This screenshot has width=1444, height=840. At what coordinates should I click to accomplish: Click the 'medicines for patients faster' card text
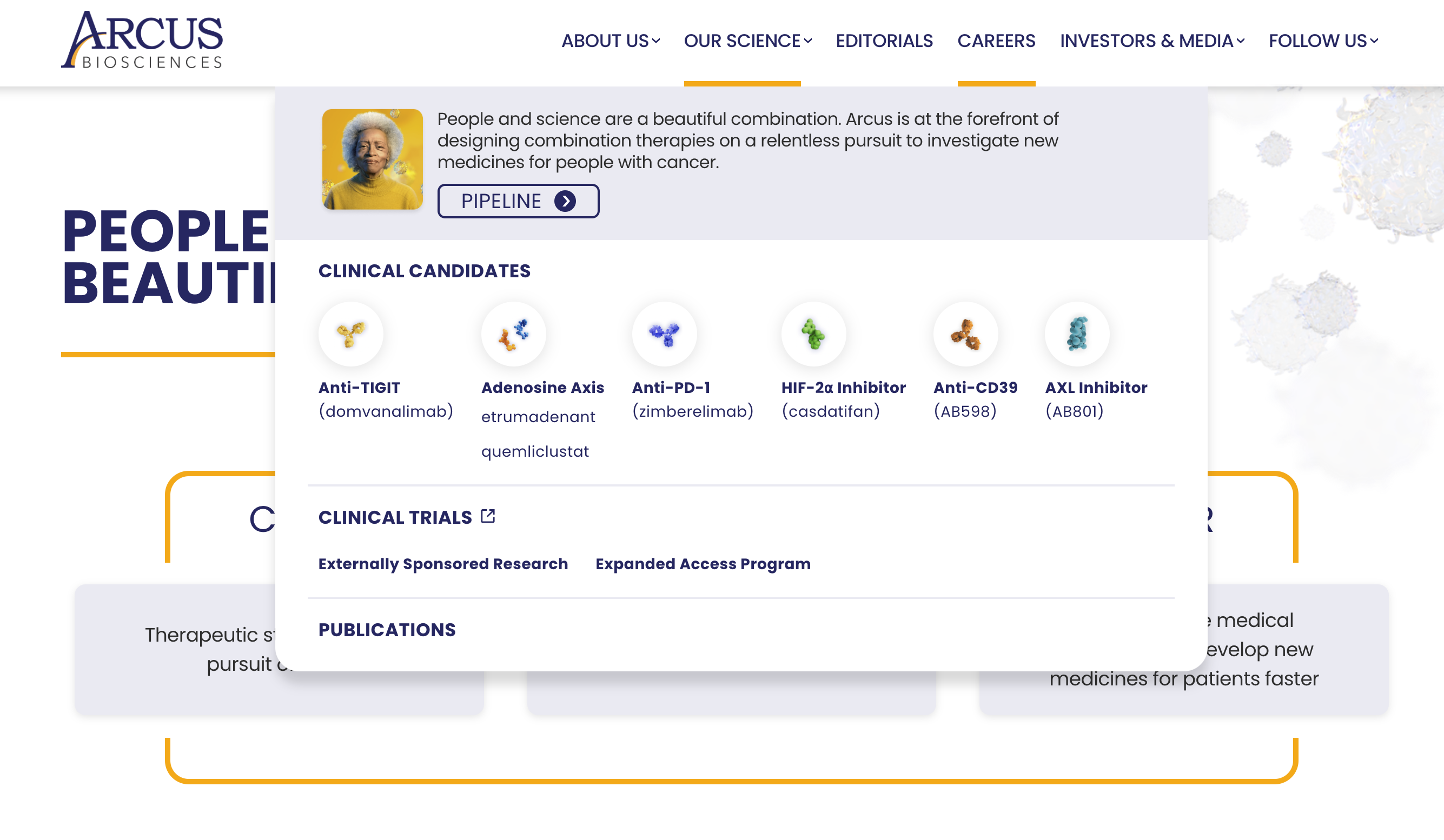tap(1184, 678)
